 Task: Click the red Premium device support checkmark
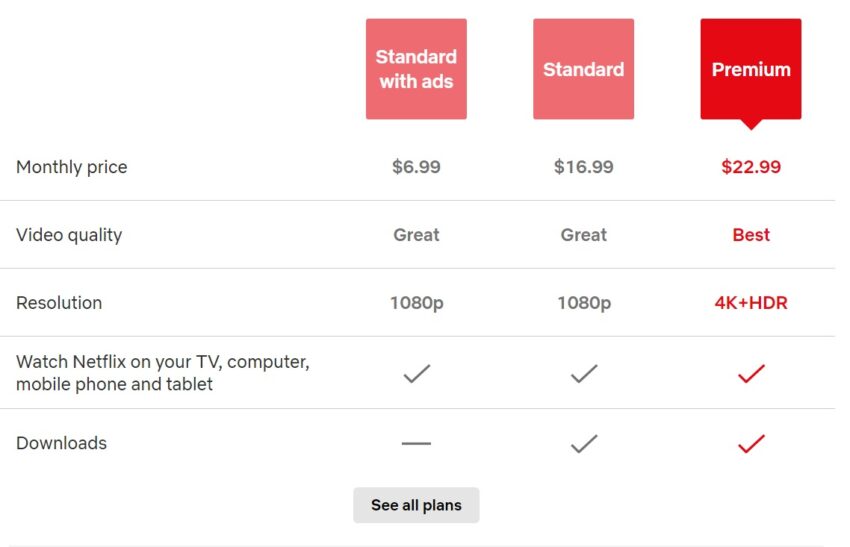[x=751, y=374]
